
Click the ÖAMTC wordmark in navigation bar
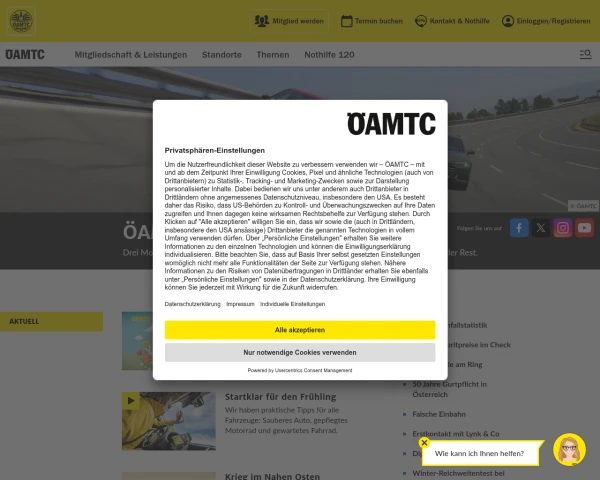(25, 54)
